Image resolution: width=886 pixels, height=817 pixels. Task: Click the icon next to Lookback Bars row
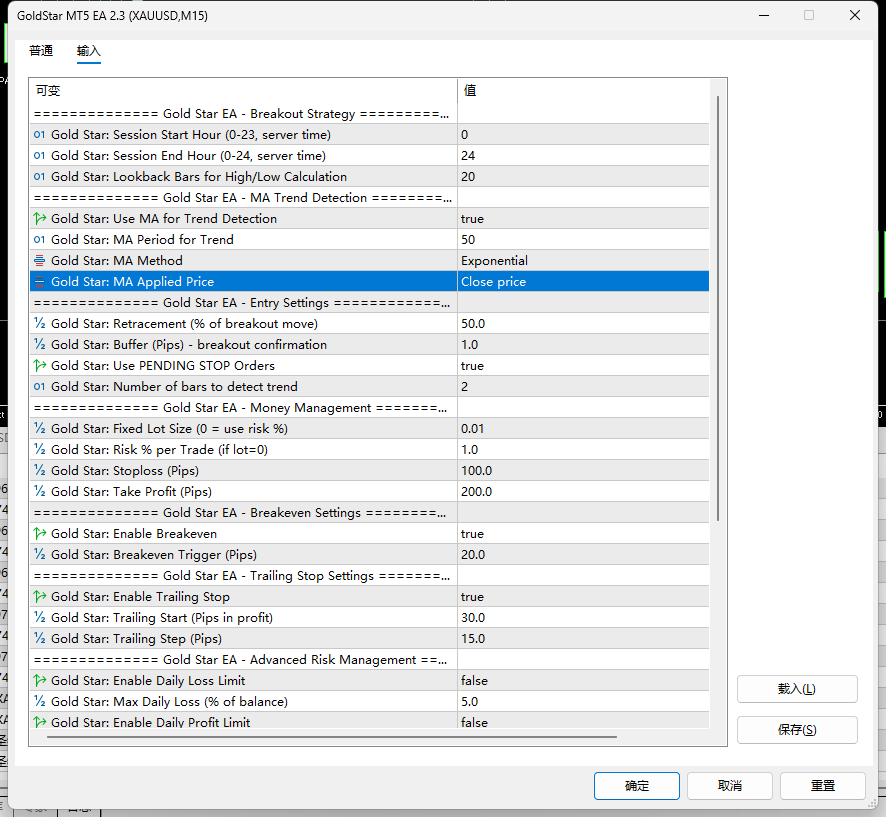39,177
